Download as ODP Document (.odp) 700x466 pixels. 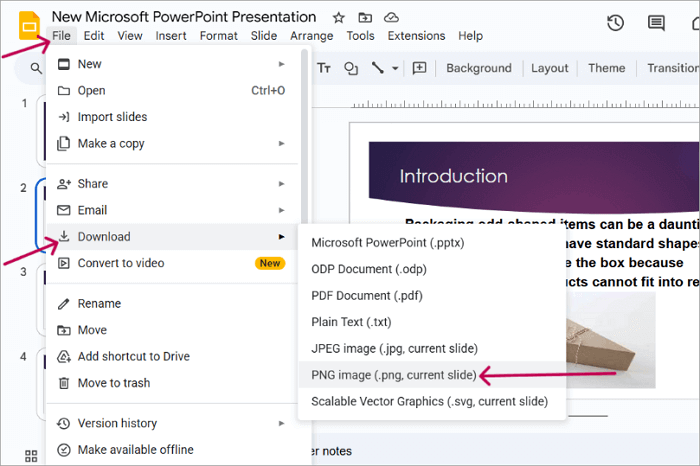click(432, 269)
